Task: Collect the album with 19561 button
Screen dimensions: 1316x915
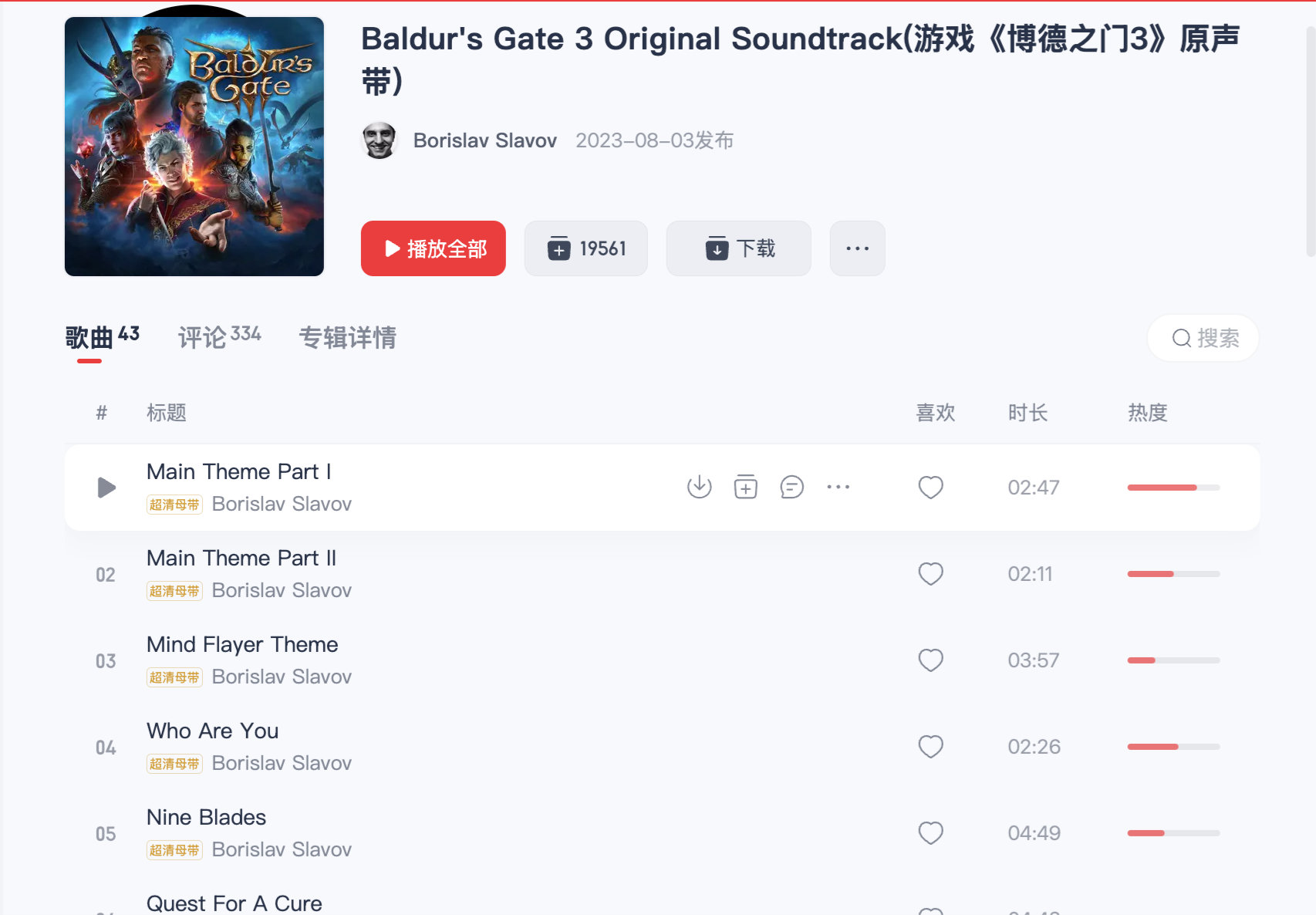Action: point(586,248)
